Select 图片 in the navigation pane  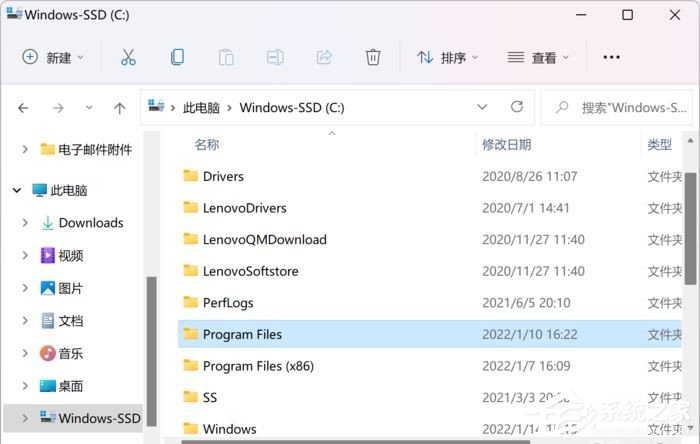[x=70, y=288]
